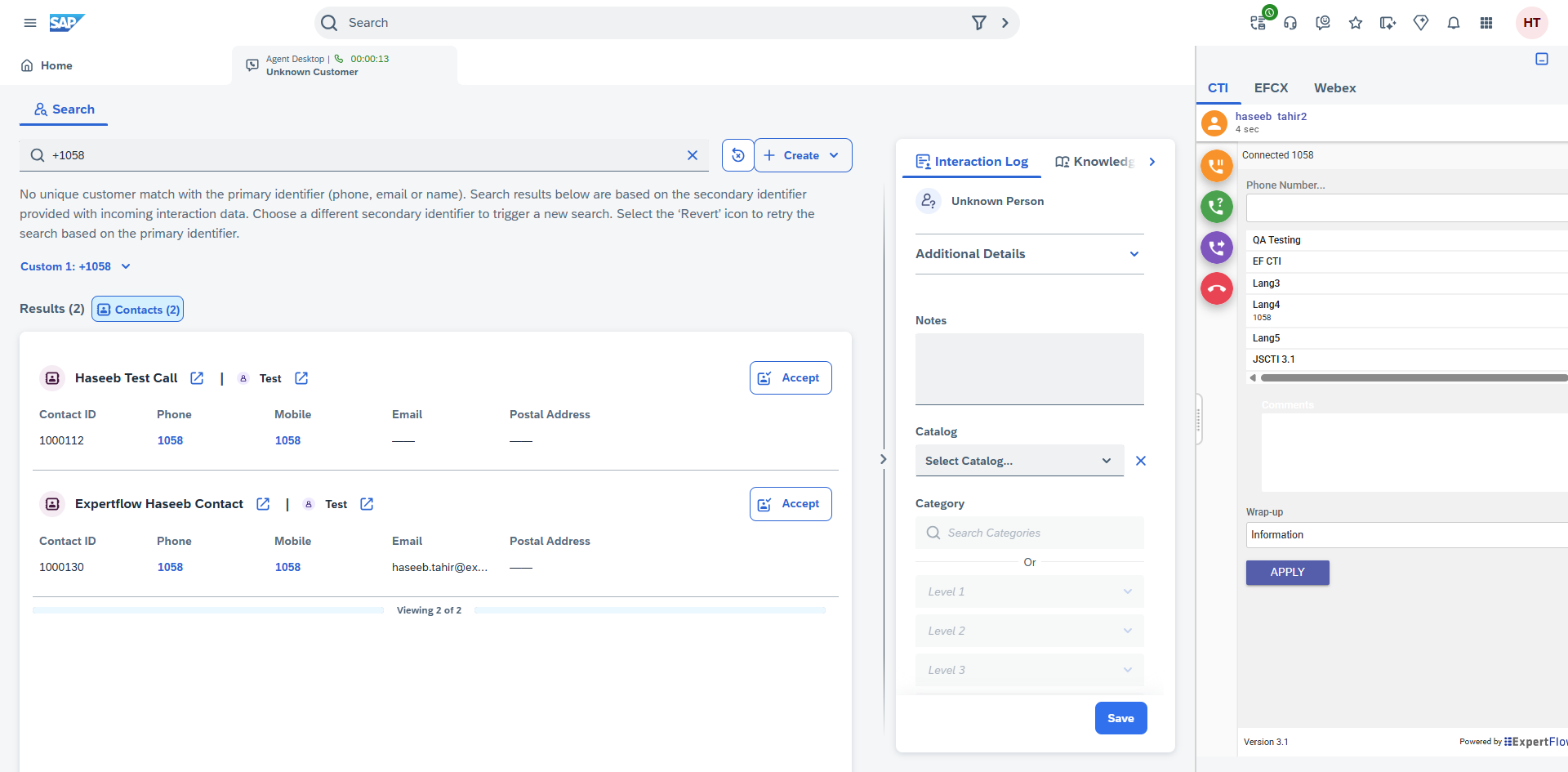Image resolution: width=1568 pixels, height=772 pixels.
Task: Click the red hang-up call button
Action: point(1216,288)
